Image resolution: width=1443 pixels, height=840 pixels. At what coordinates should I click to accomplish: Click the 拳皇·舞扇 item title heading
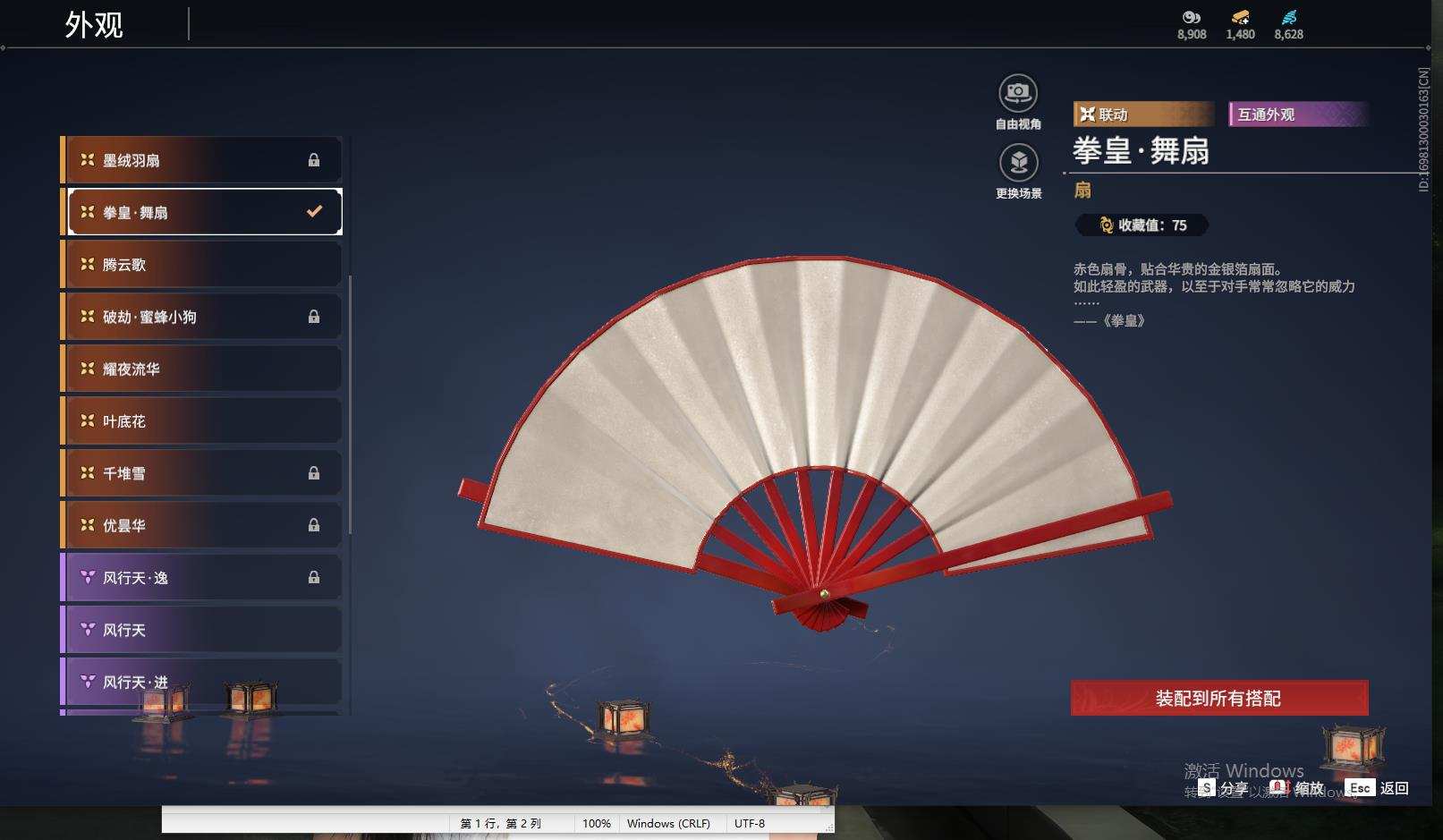coord(1142,150)
